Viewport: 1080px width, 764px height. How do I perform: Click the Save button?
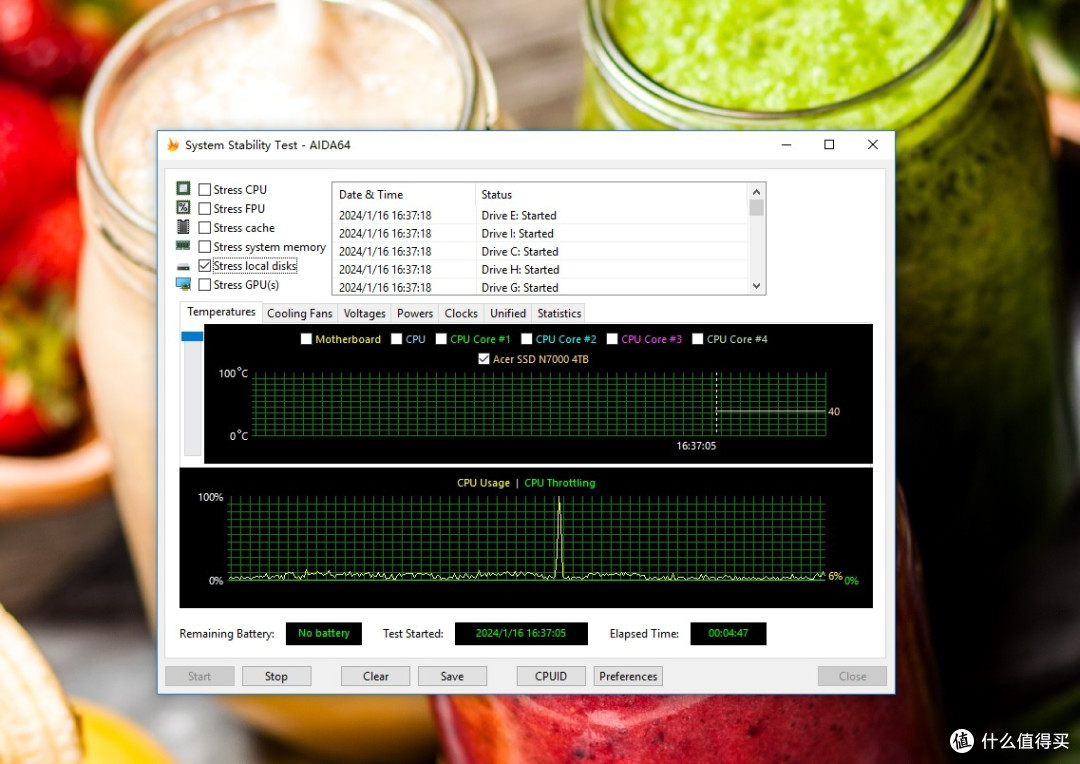[453, 677]
